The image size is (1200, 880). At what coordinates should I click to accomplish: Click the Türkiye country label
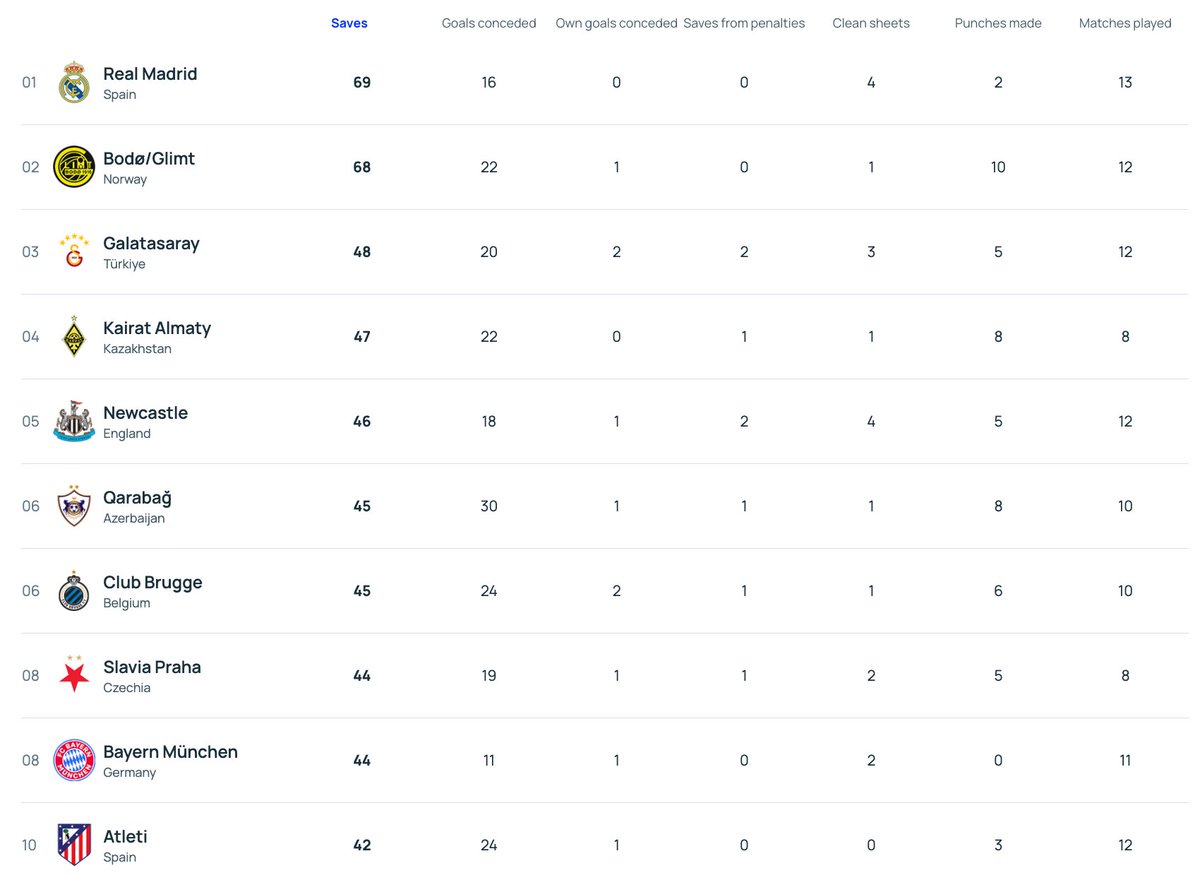point(124,264)
